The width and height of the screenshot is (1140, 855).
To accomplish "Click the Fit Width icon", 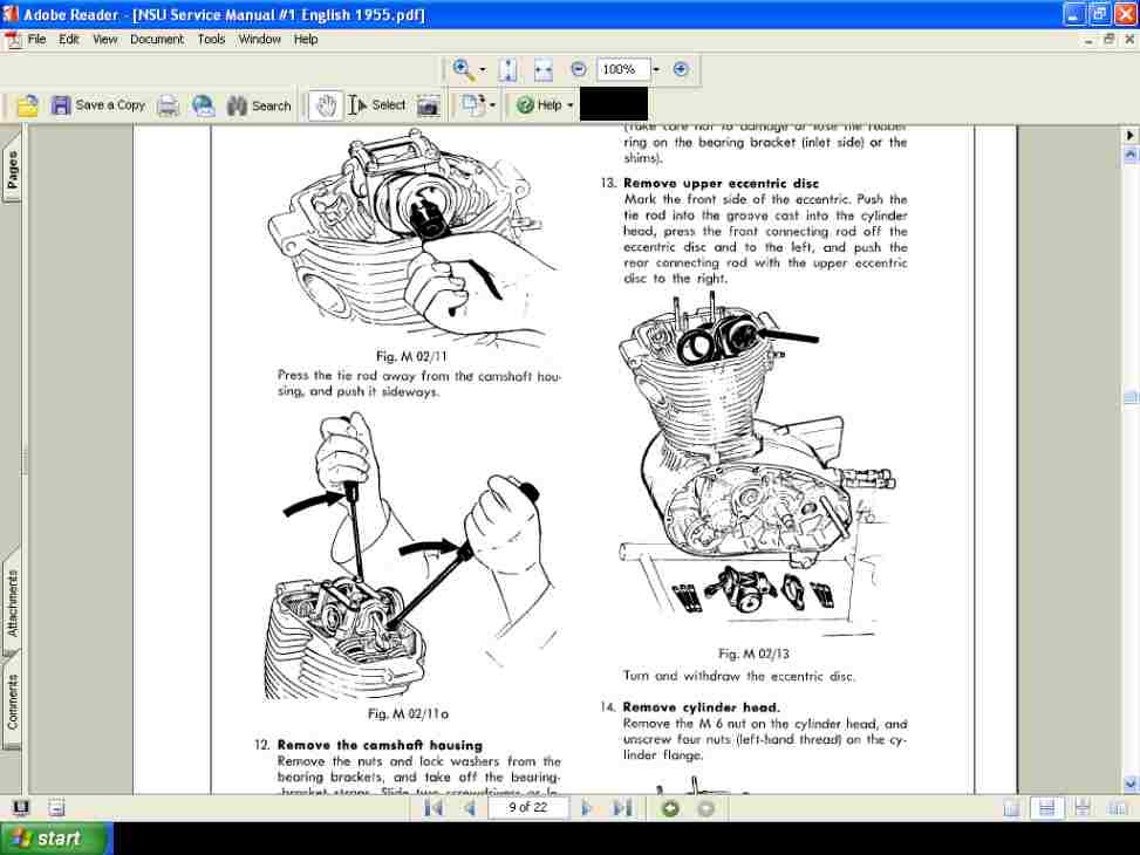I will (542, 69).
